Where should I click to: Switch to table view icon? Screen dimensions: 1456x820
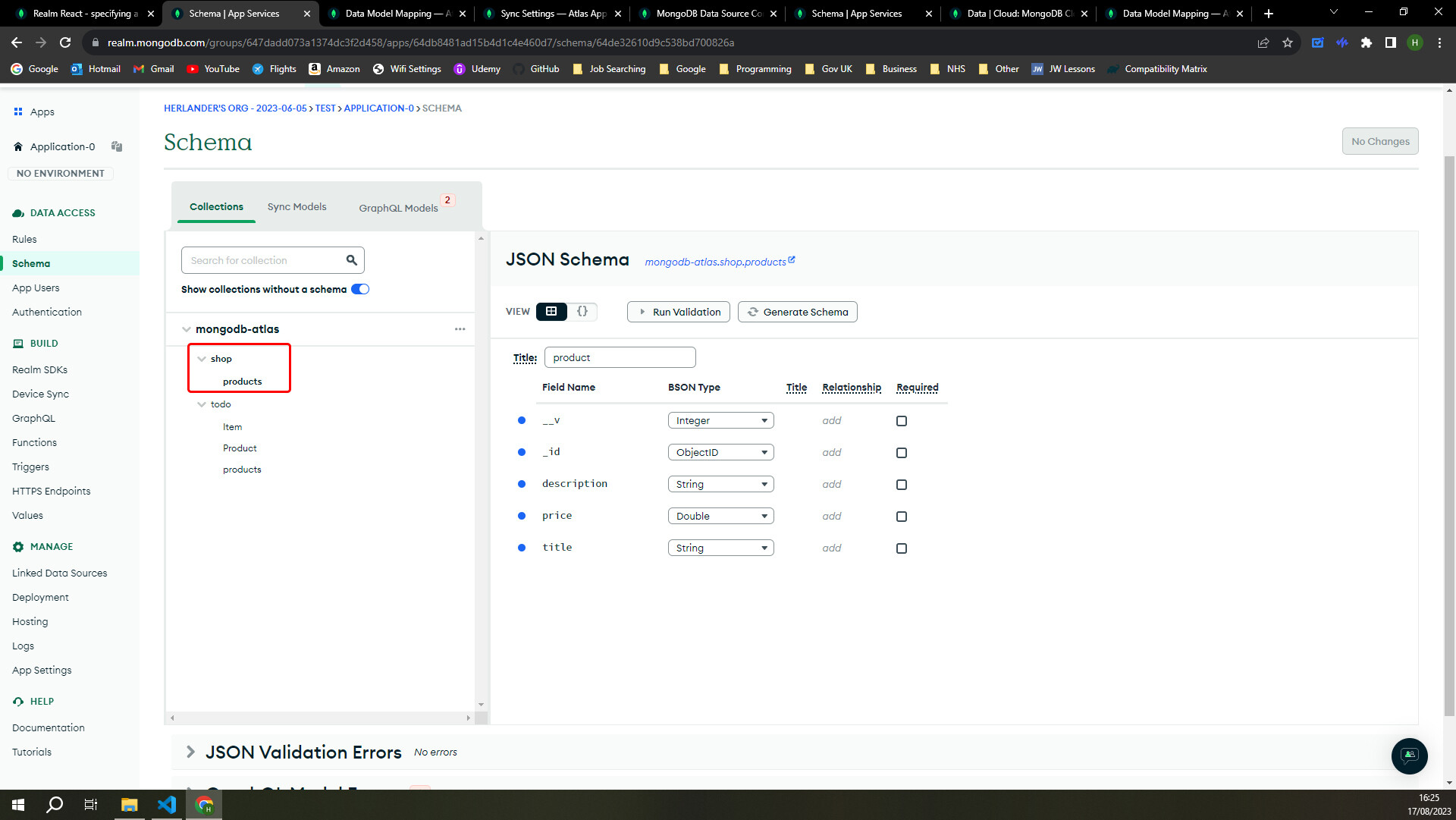pyautogui.click(x=551, y=311)
